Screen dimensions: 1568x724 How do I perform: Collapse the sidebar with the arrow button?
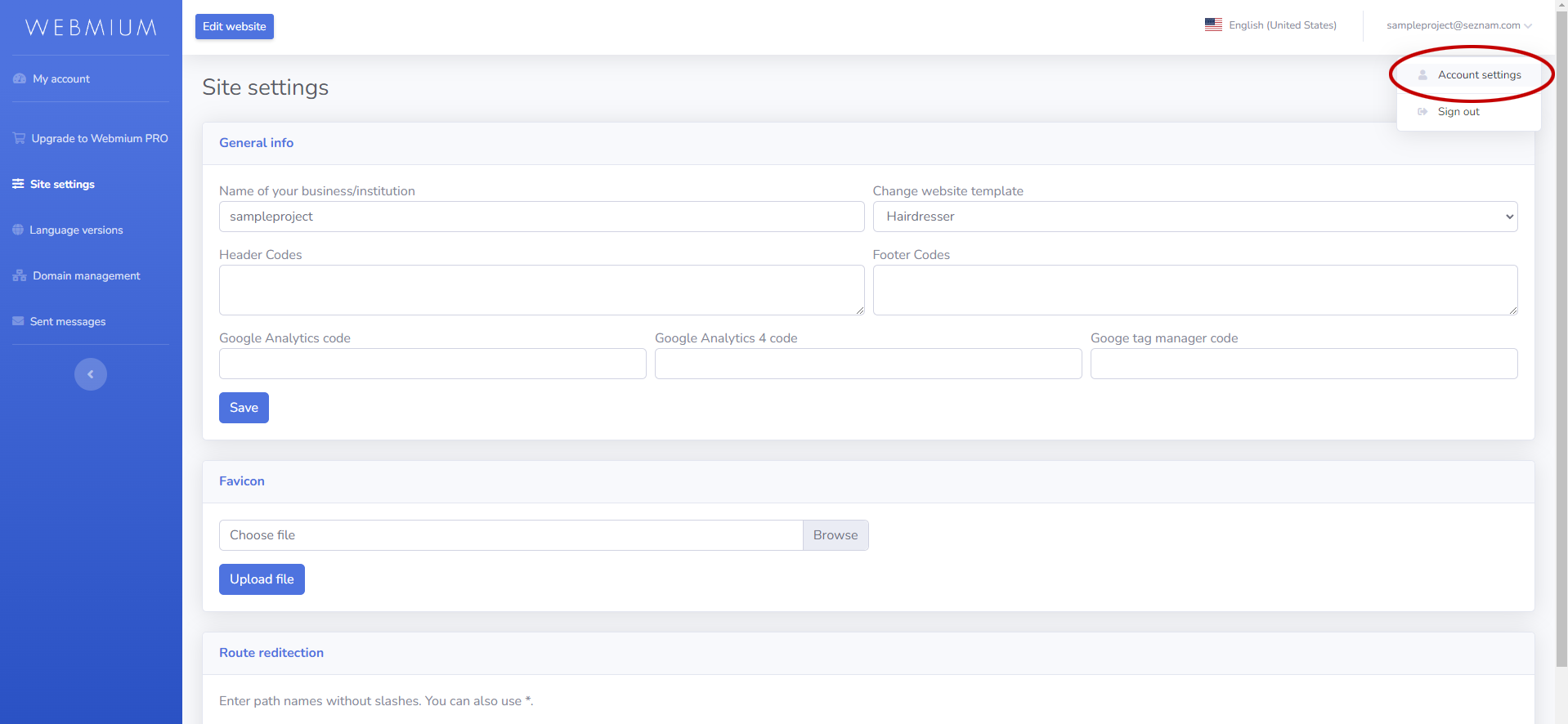[91, 374]
